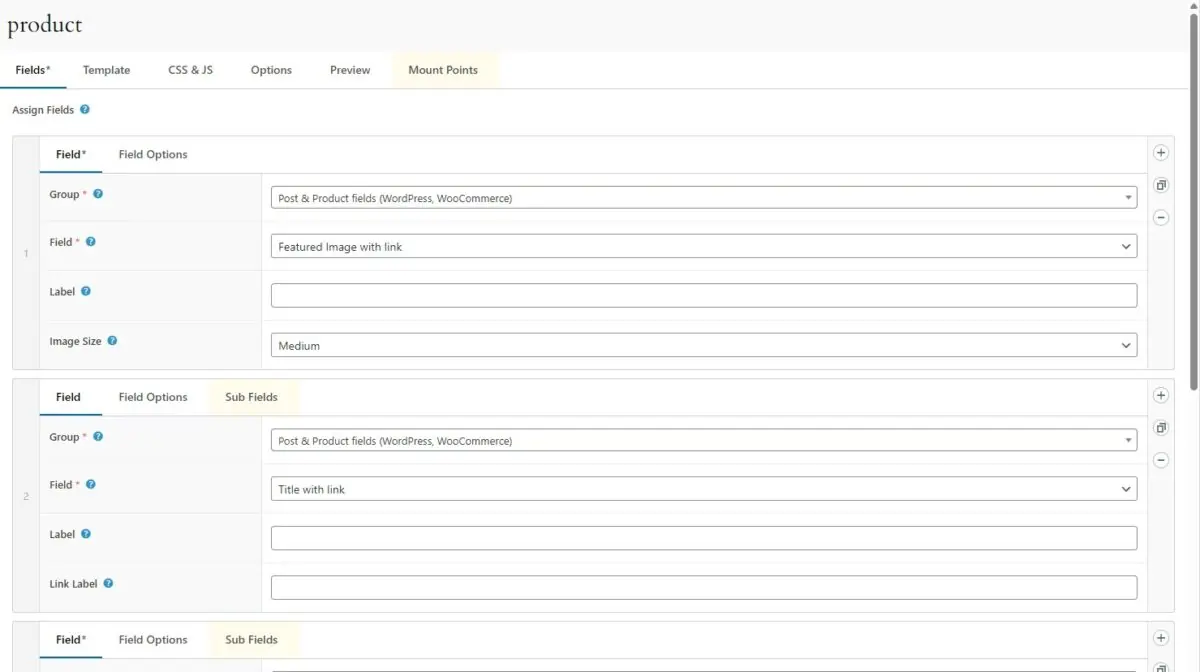Viewport: 1200px width, 672px height.
Task: Click the help icon beside Image Size
Action: tap(112, 341)
